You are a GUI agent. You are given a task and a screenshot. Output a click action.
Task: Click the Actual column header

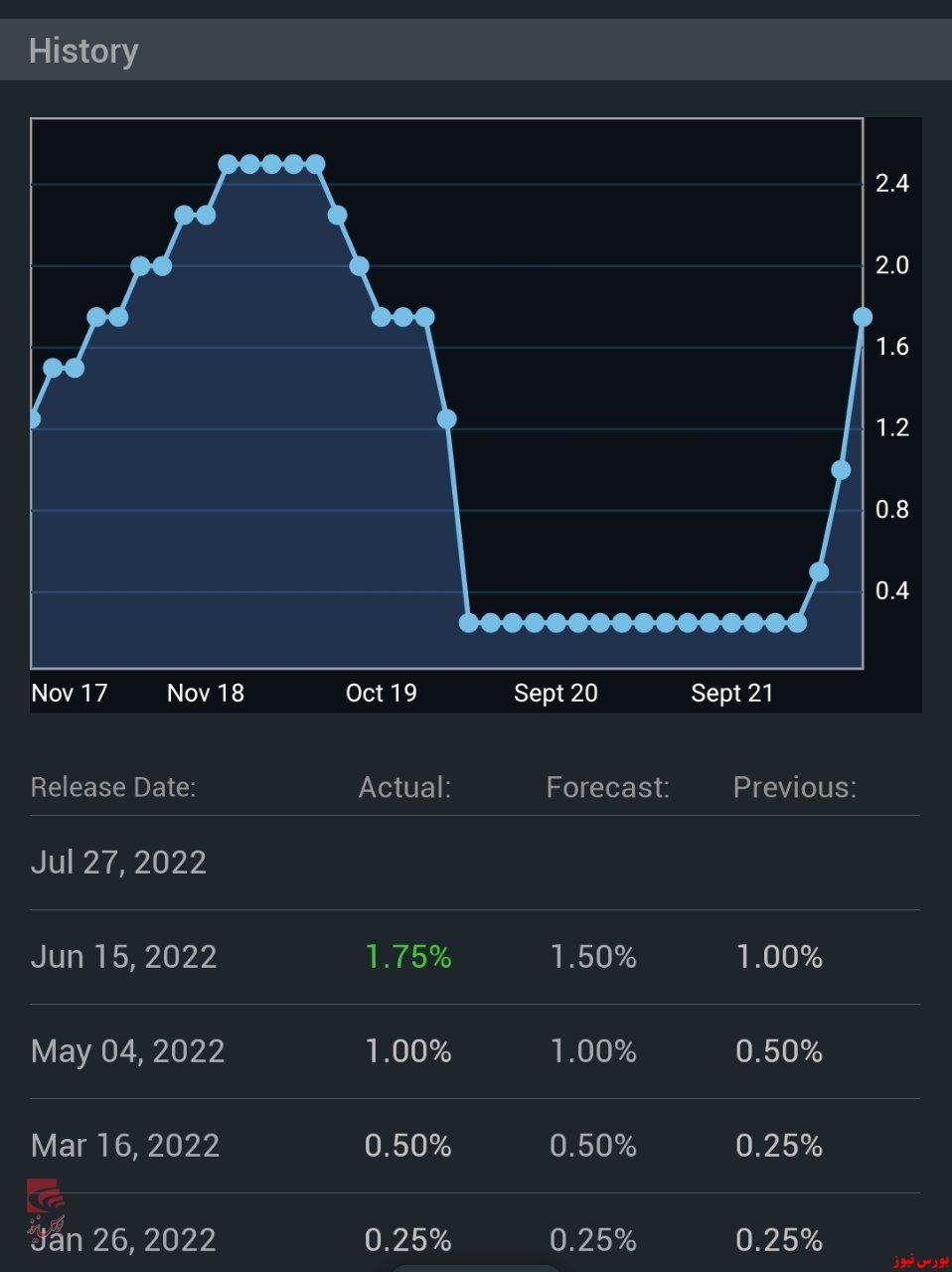click(404, 787)
